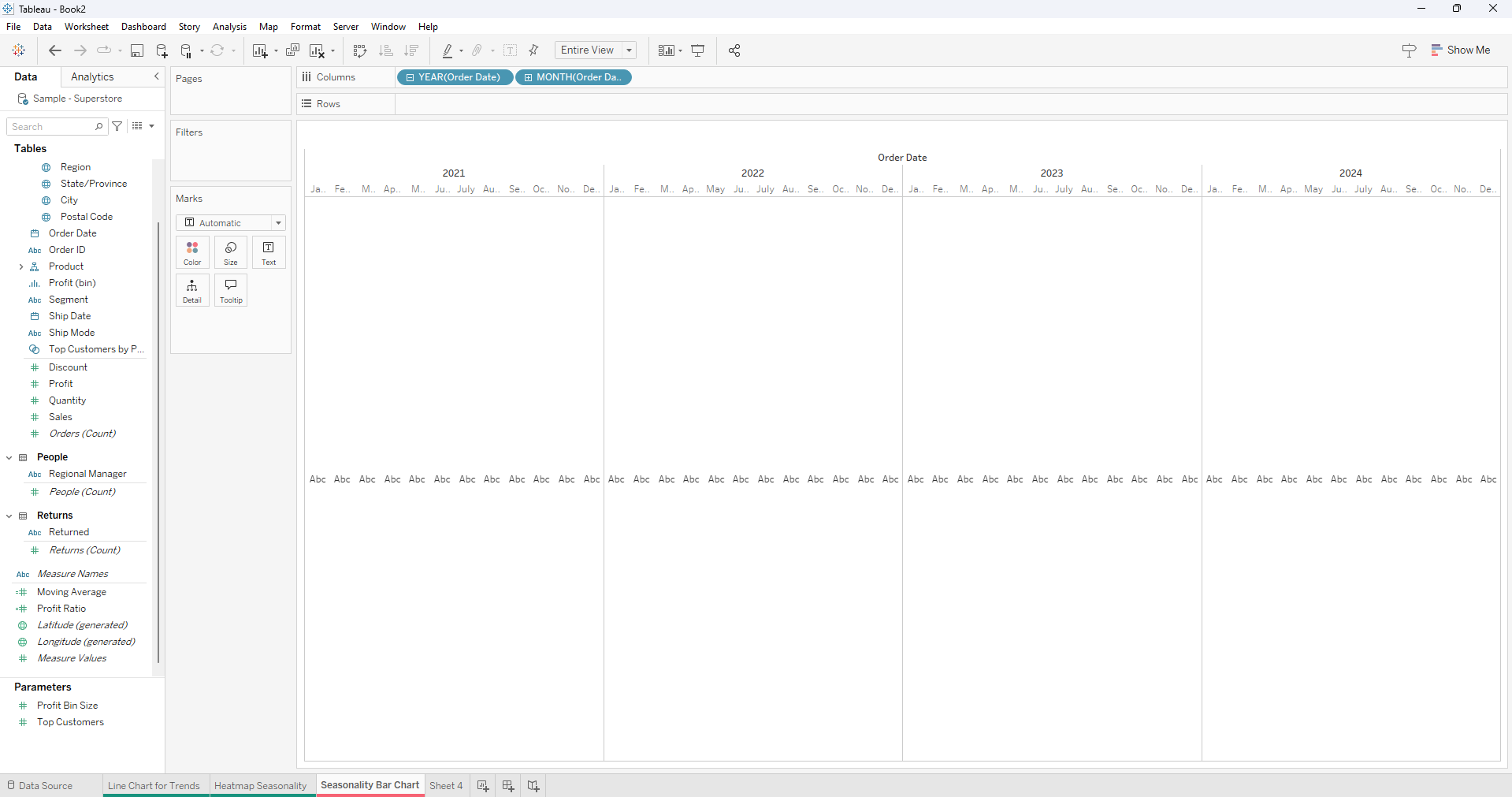Click the Highlight pen icon

(x=448, y=50)
